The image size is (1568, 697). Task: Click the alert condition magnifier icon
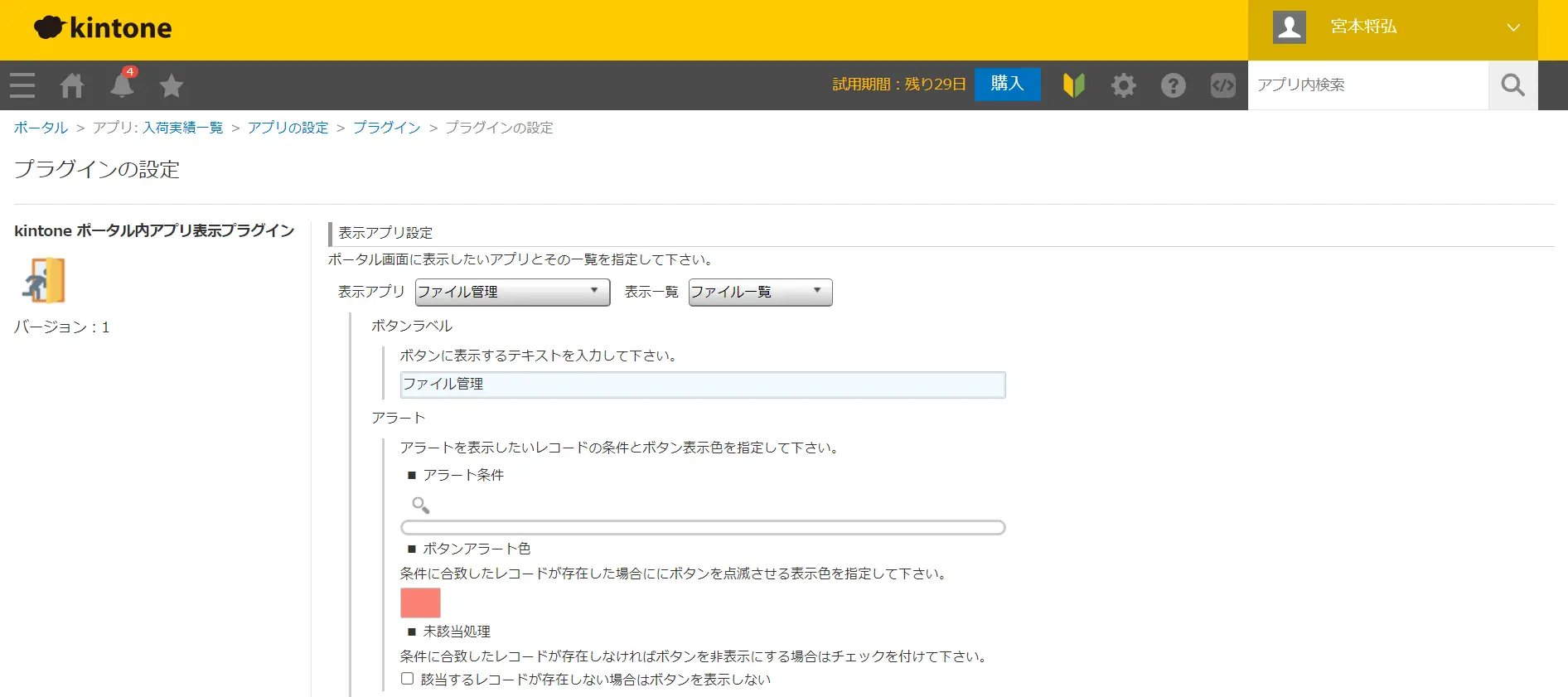click(421, 505)
